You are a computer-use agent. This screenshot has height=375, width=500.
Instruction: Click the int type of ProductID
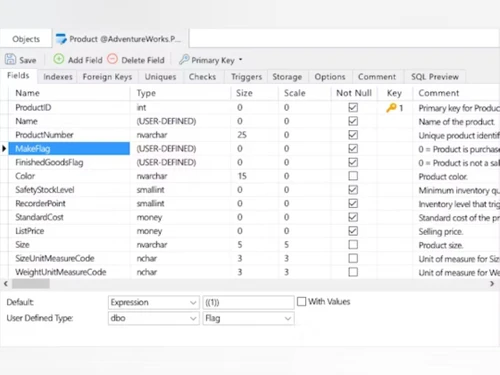(x=141, y=107)
